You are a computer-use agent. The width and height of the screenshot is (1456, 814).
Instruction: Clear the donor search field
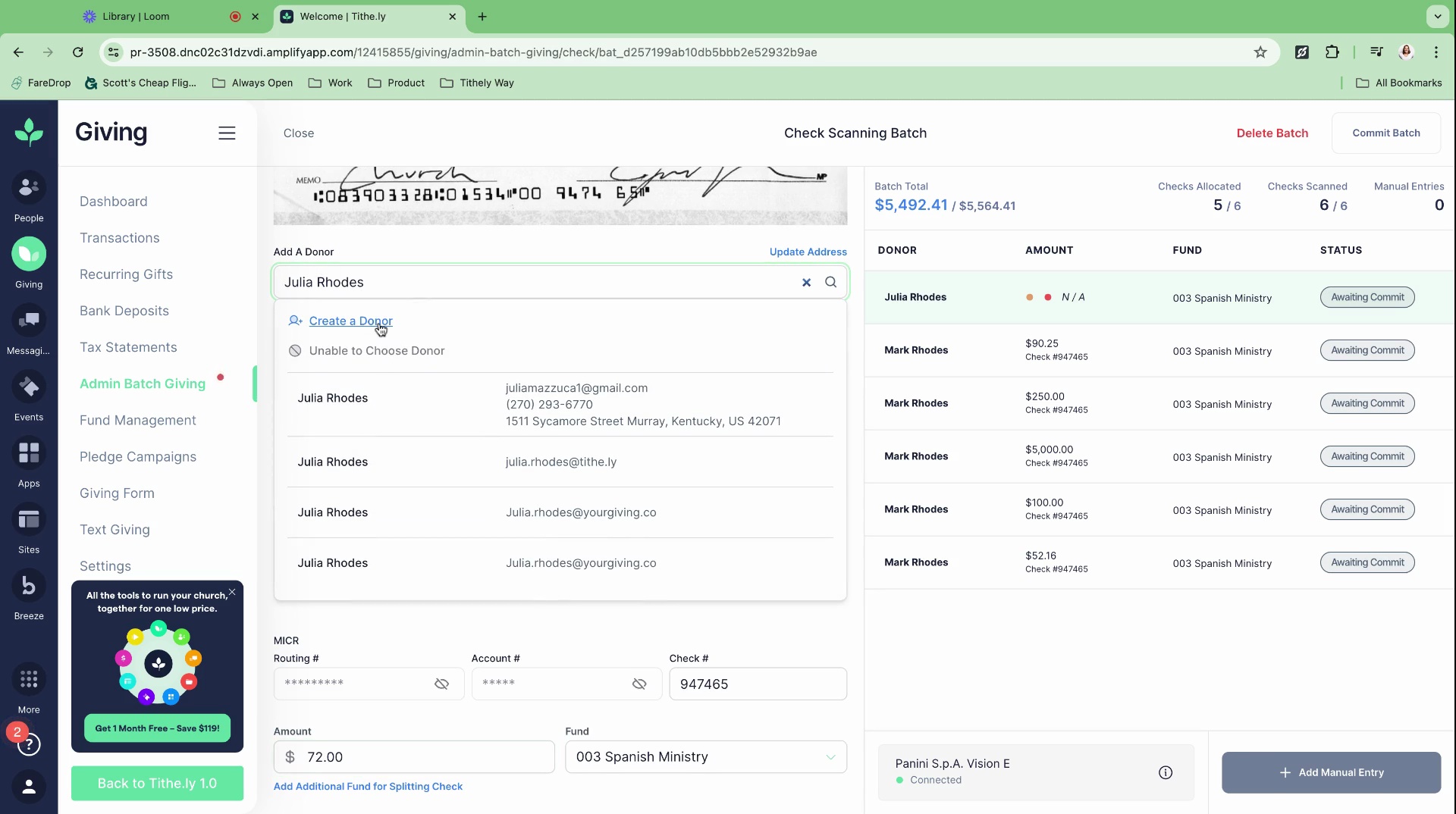tap(806, 283)
